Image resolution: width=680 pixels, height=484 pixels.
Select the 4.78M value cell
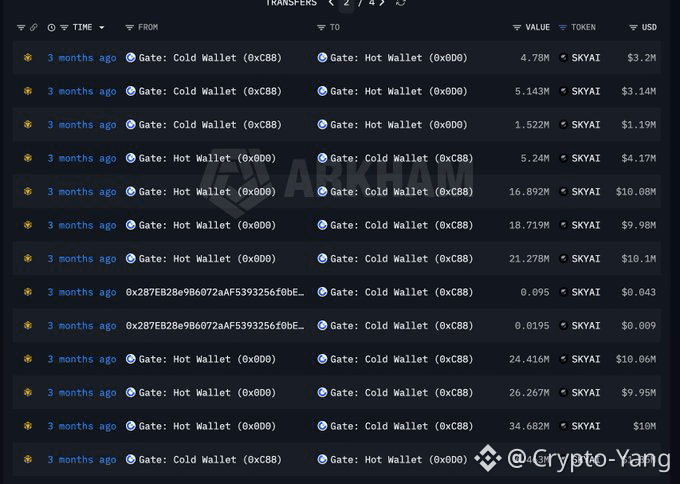(535, 58)
